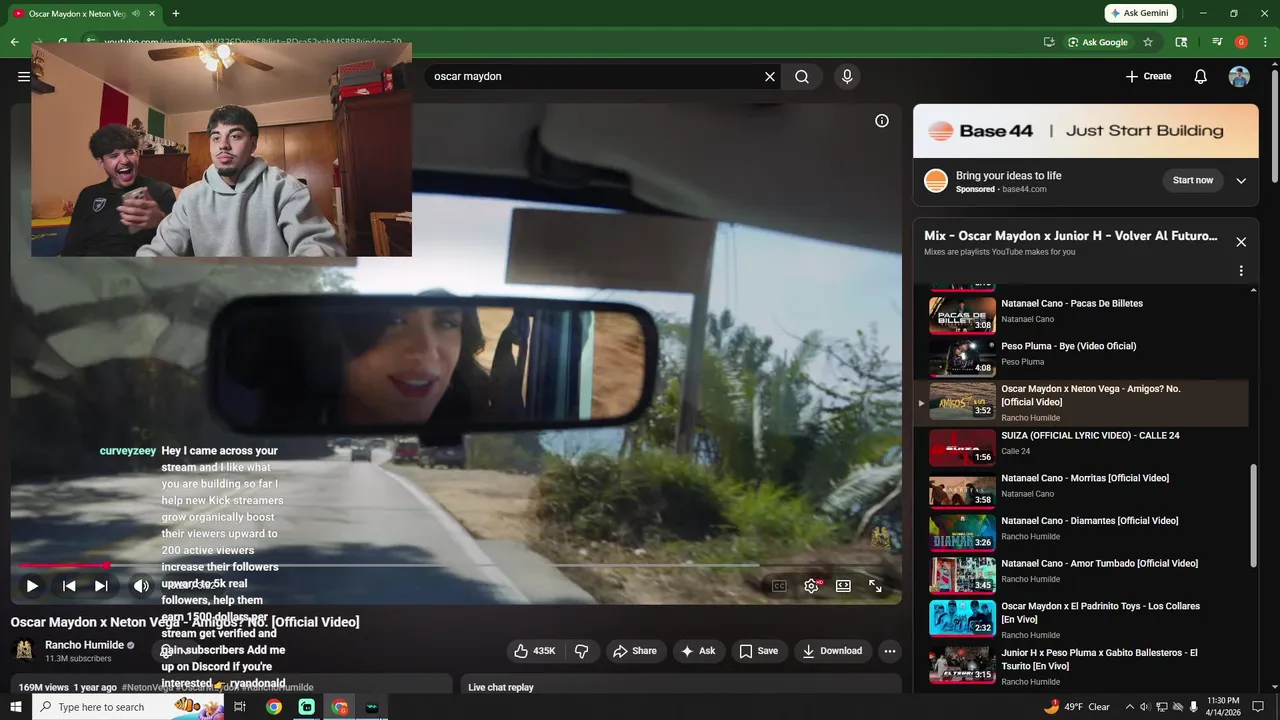
Task: Save video to a playlist
Action: point(759,651)
